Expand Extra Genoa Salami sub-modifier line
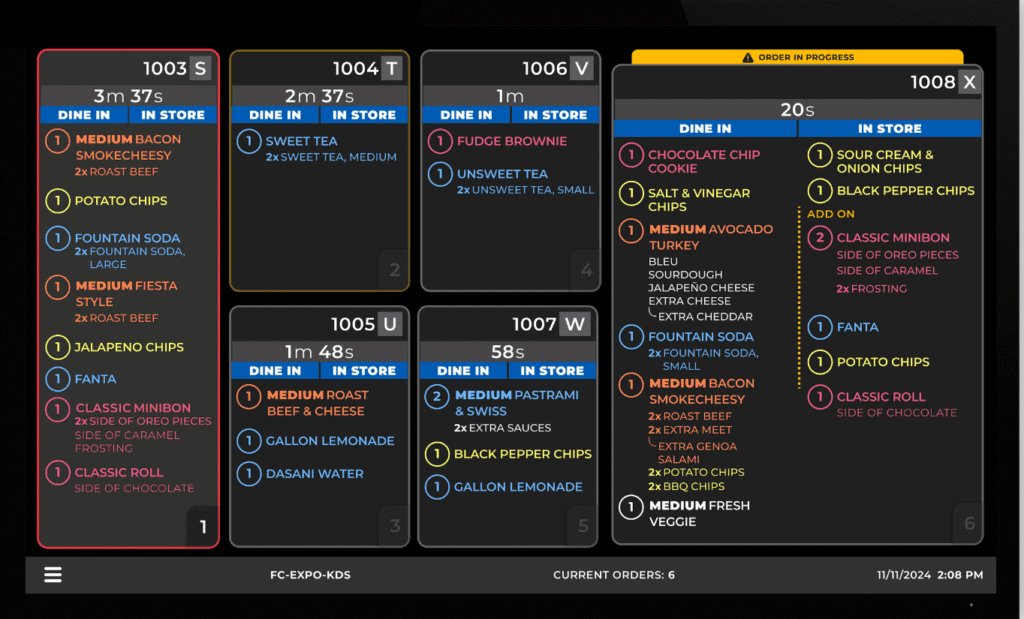Viewport: 1024px width, 619px height. tap(695, 446)
